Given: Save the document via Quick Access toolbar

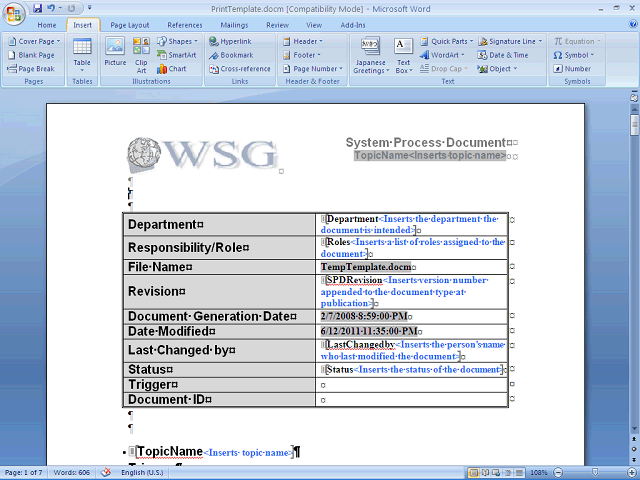Looking at the screenshot, I should click(38, 8).
